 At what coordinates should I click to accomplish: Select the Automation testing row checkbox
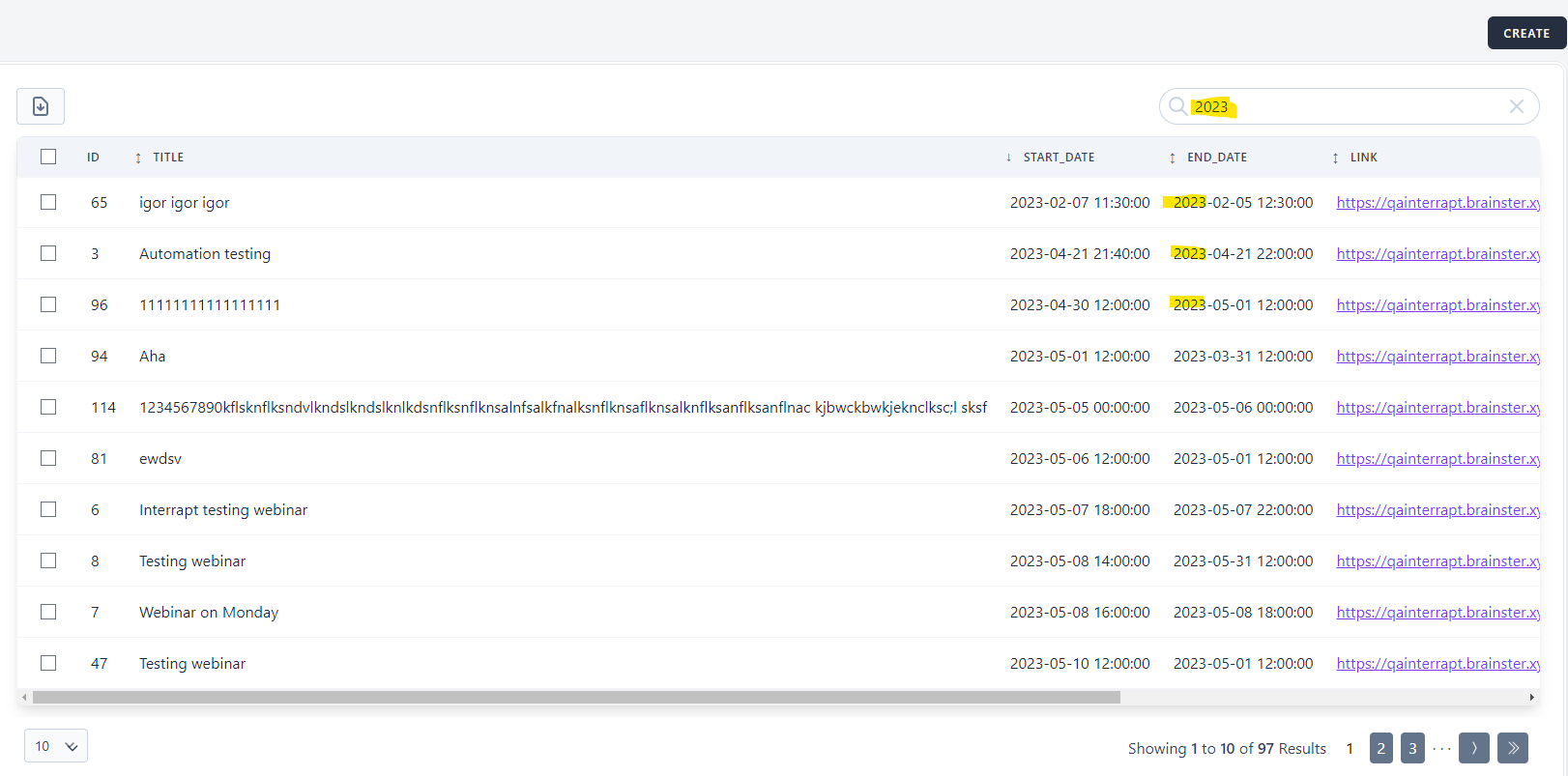(x=48, y=253)
